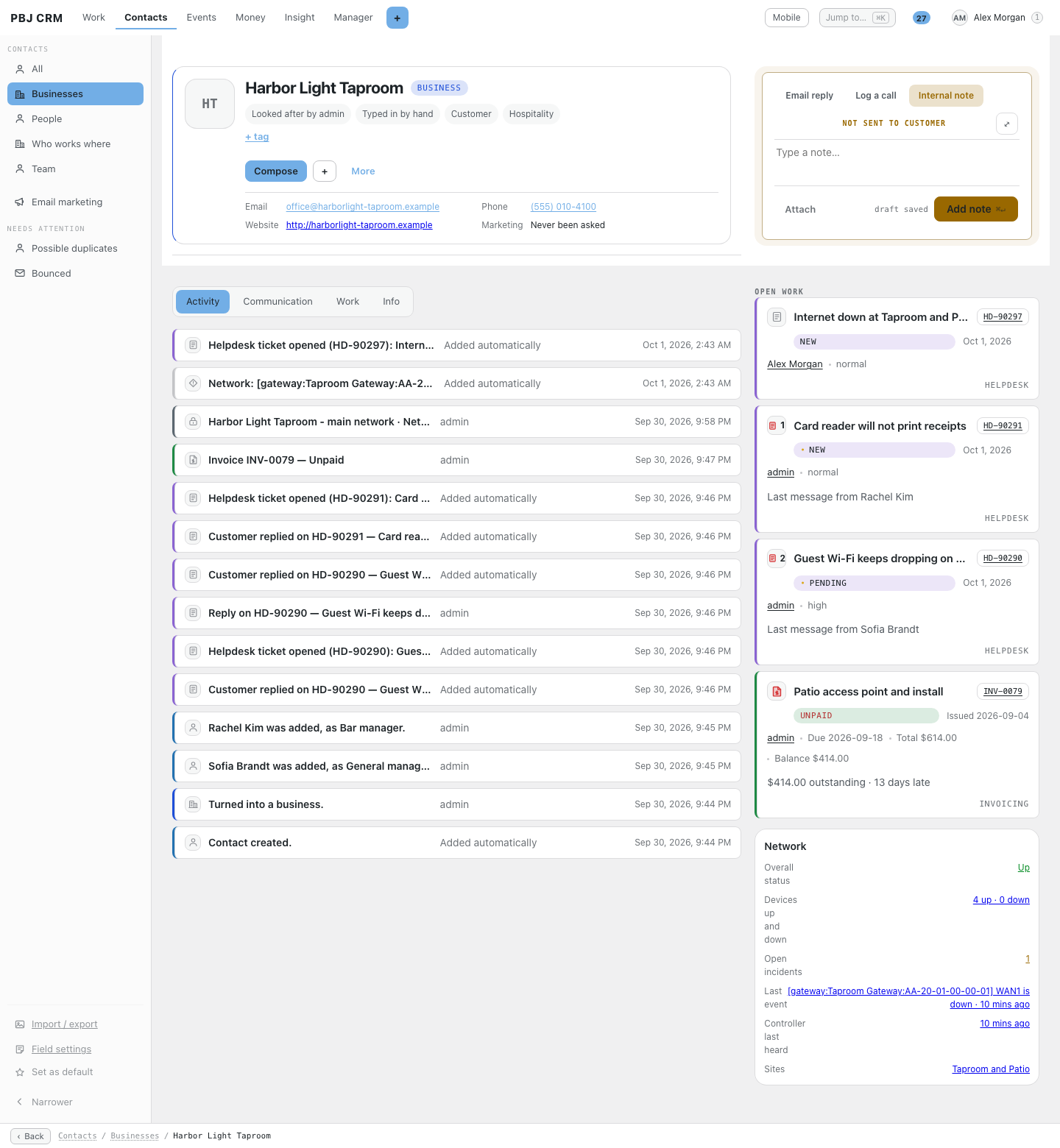Click the lock icon on main network row
Image resolution: width=1060 pixels, height=1148 pixels.
(193, 422)
